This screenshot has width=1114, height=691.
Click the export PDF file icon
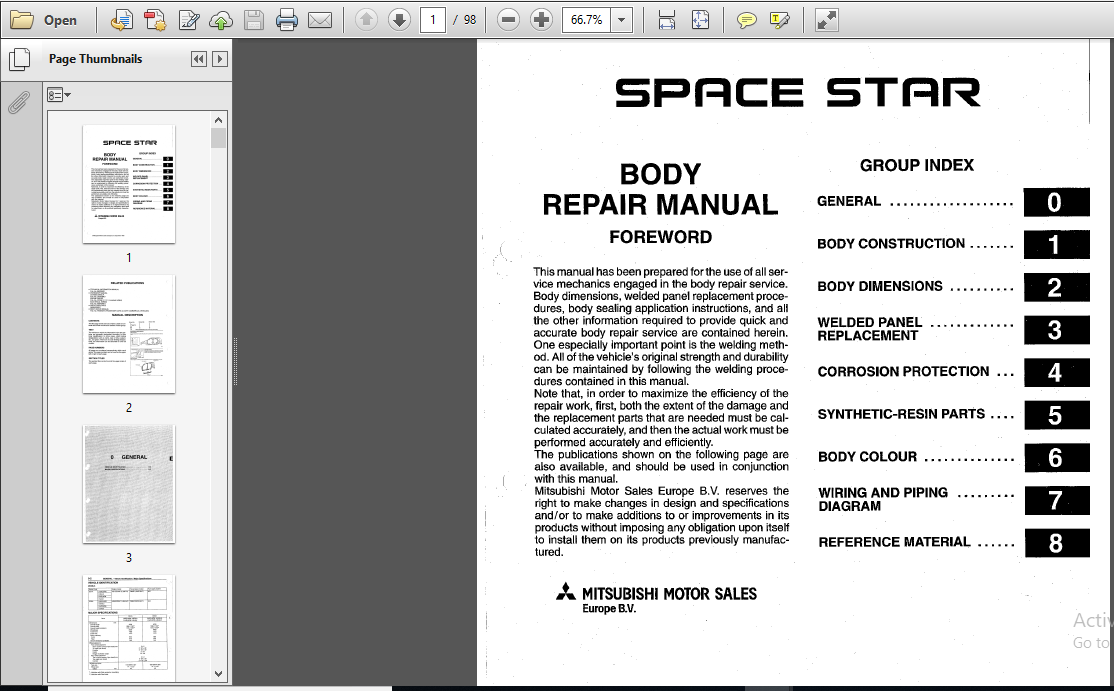point(121,20)
